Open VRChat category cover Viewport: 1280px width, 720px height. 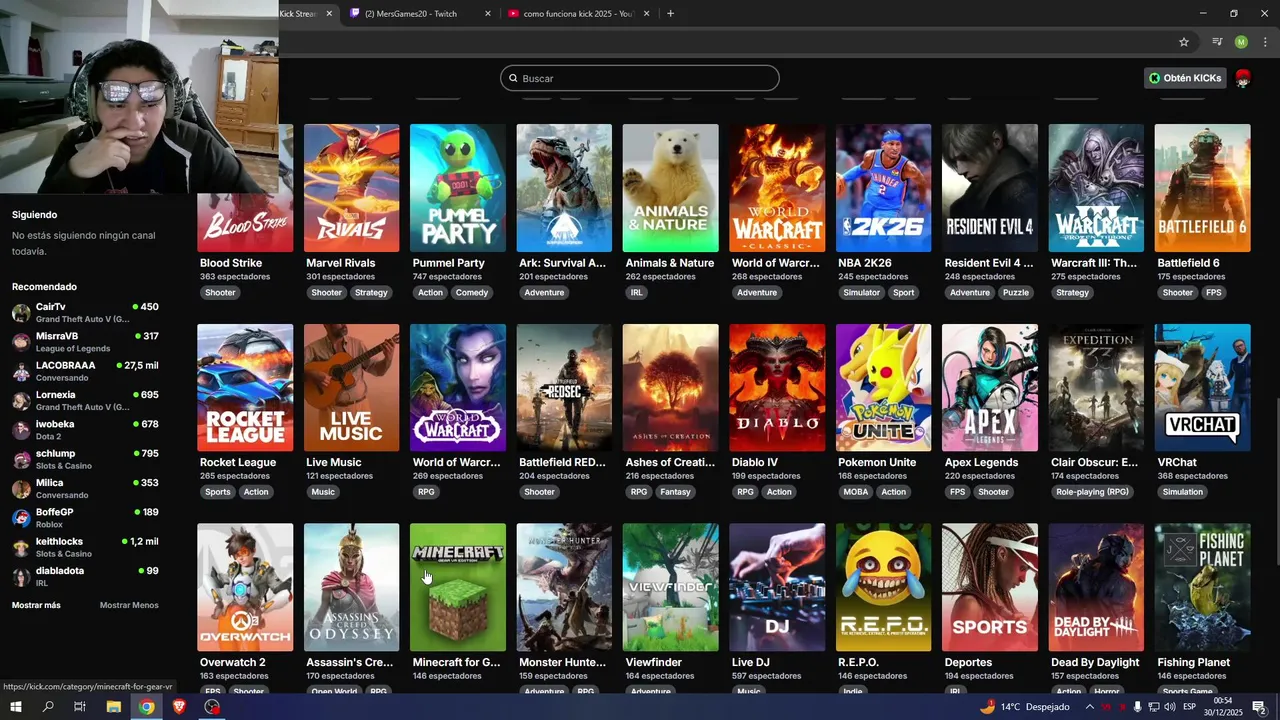[1202, 388]
